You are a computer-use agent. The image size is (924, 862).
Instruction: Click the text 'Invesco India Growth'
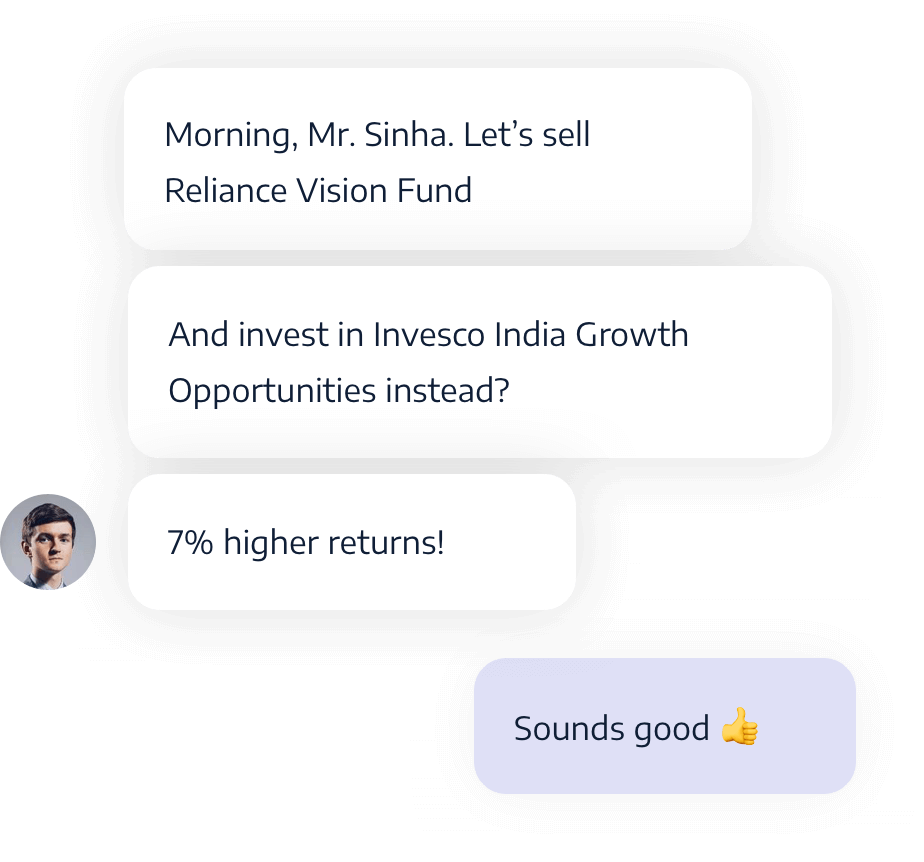[x=531, y=335]
